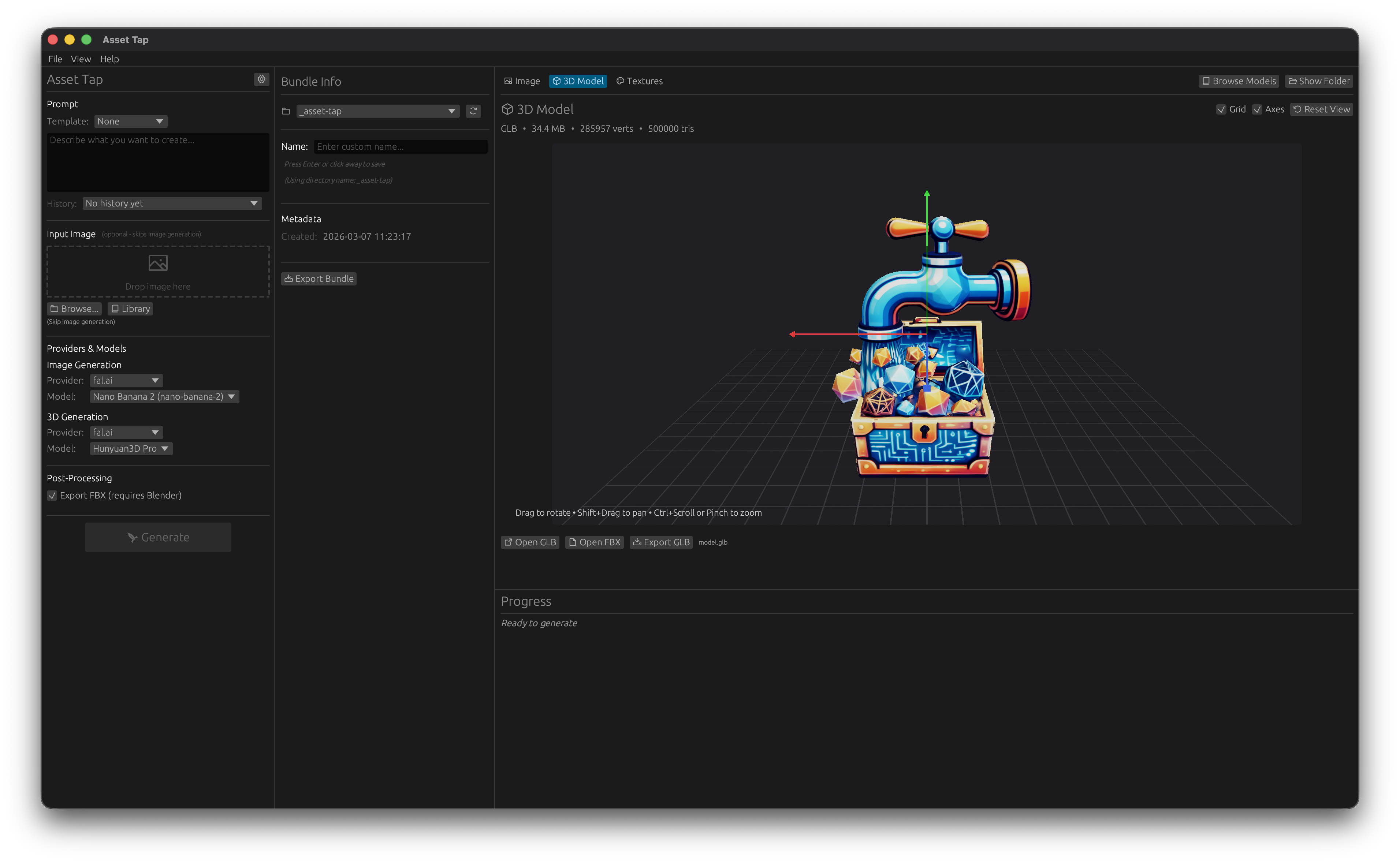1400x863 pixels.
Task: Click the custom name input field
Action: [400, 147]
